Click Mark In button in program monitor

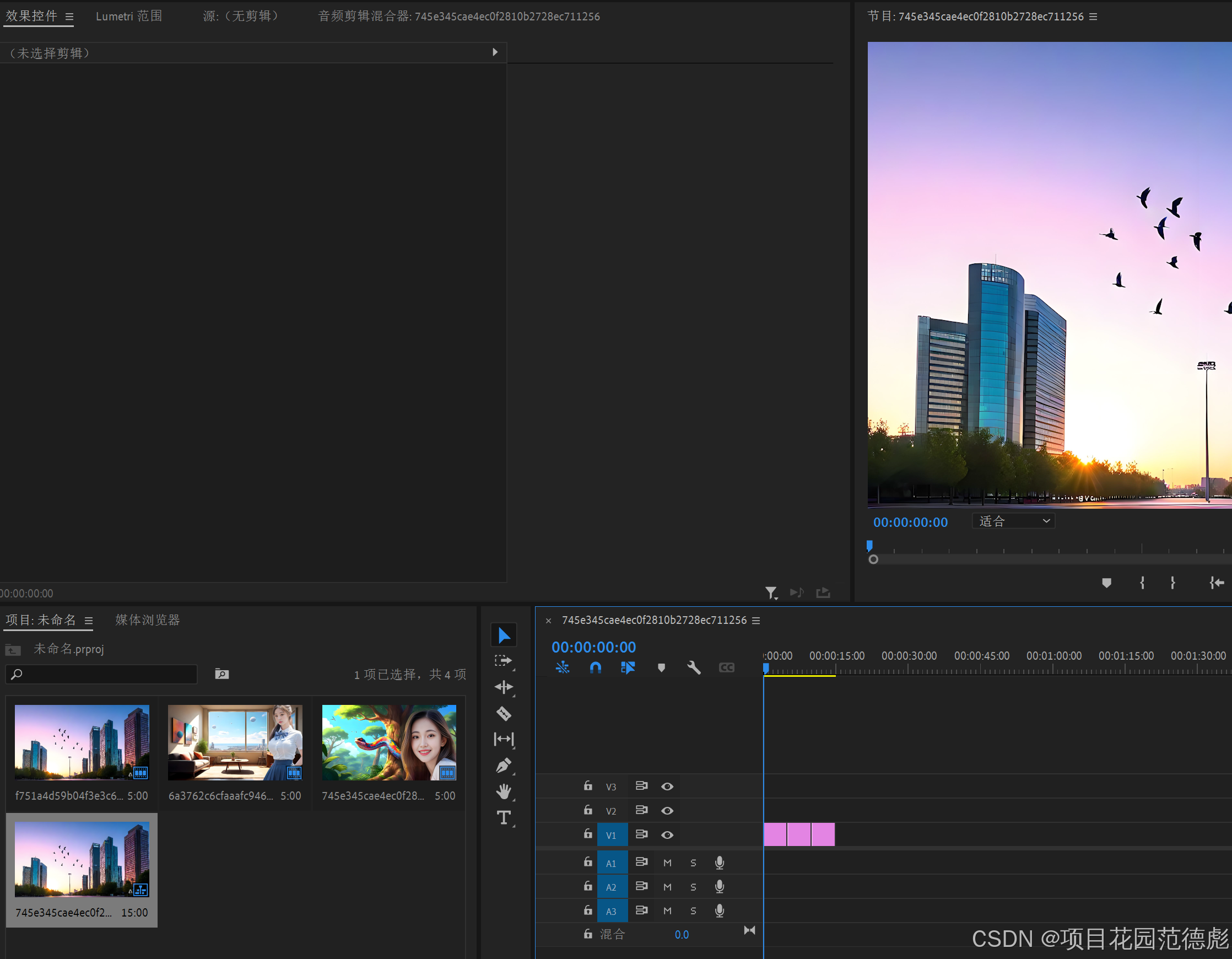pyautogui.click(x=1142, y=583)
